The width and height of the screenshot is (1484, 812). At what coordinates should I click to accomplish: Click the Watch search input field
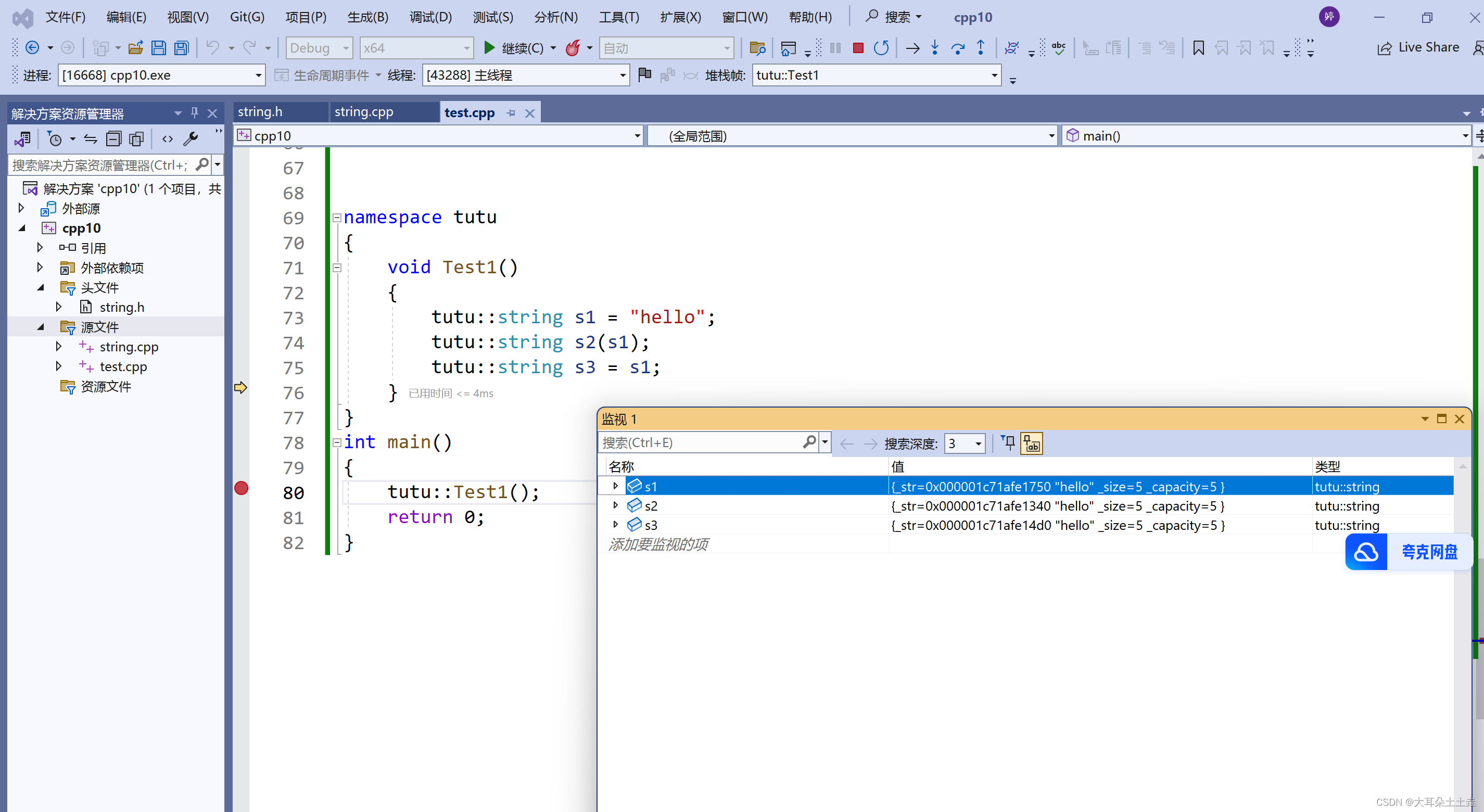pos(700,442)
